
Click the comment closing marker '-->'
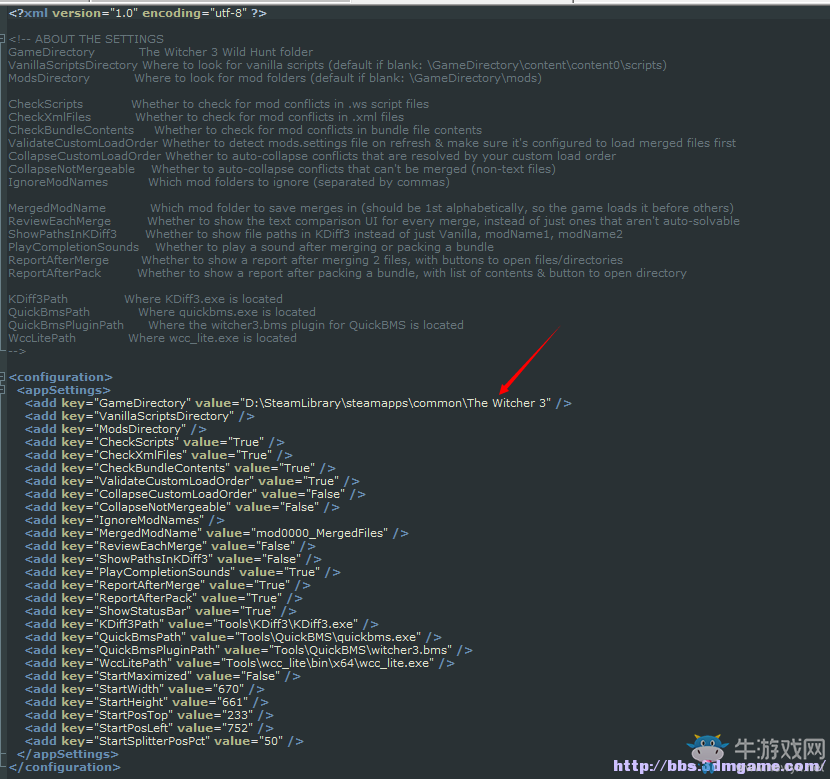[17, 351]
